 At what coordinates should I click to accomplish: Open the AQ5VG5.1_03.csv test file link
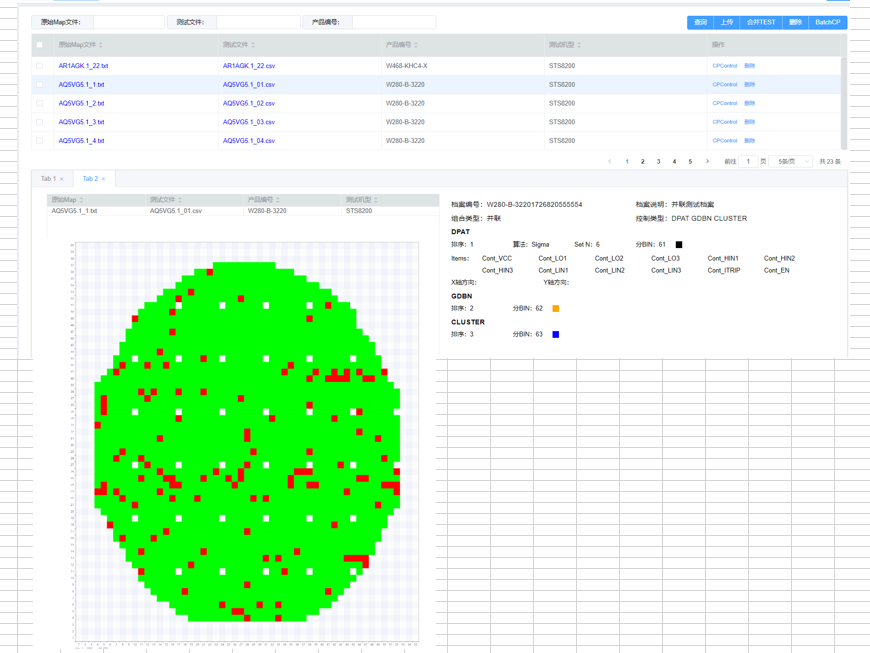(x=248, y=122)
